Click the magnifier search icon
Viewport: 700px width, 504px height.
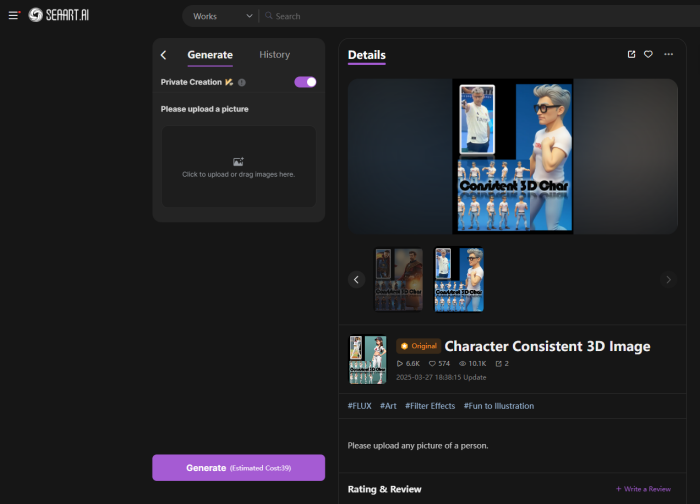click(268, 16)
